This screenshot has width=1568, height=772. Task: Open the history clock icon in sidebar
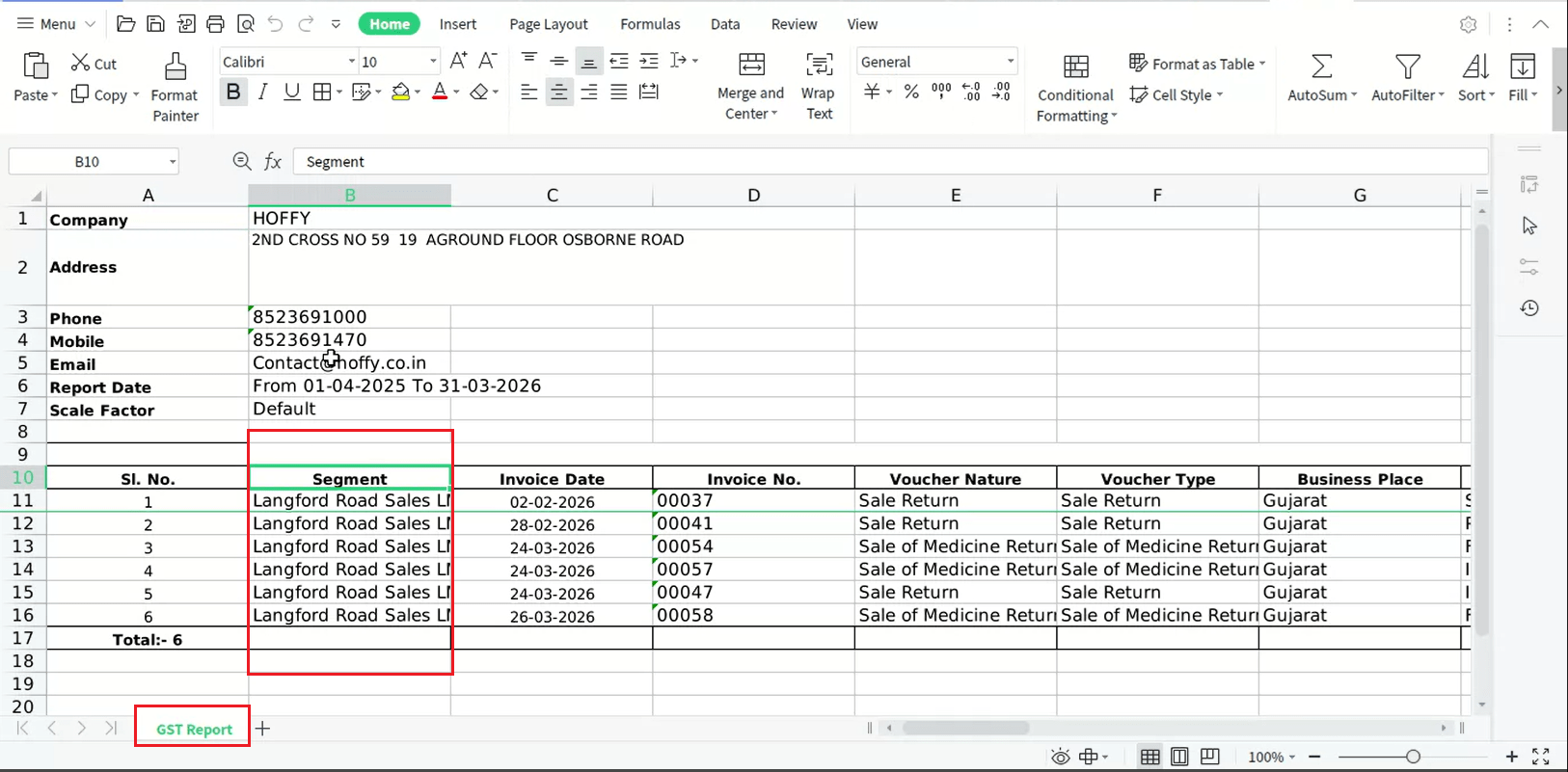[x=1529, y=308]
